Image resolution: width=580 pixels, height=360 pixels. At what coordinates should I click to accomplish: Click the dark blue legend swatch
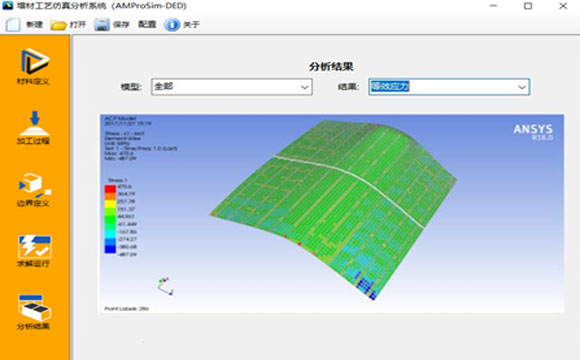(110, 249)
